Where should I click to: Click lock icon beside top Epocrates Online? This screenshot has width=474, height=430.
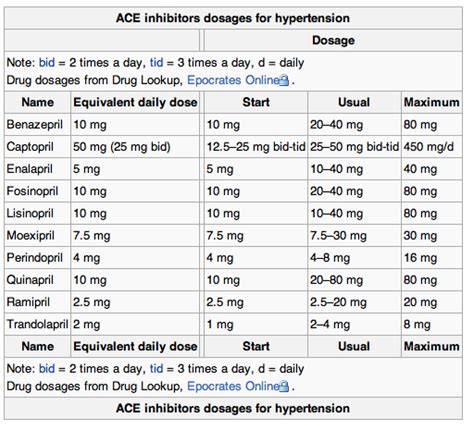click(284, 81)
